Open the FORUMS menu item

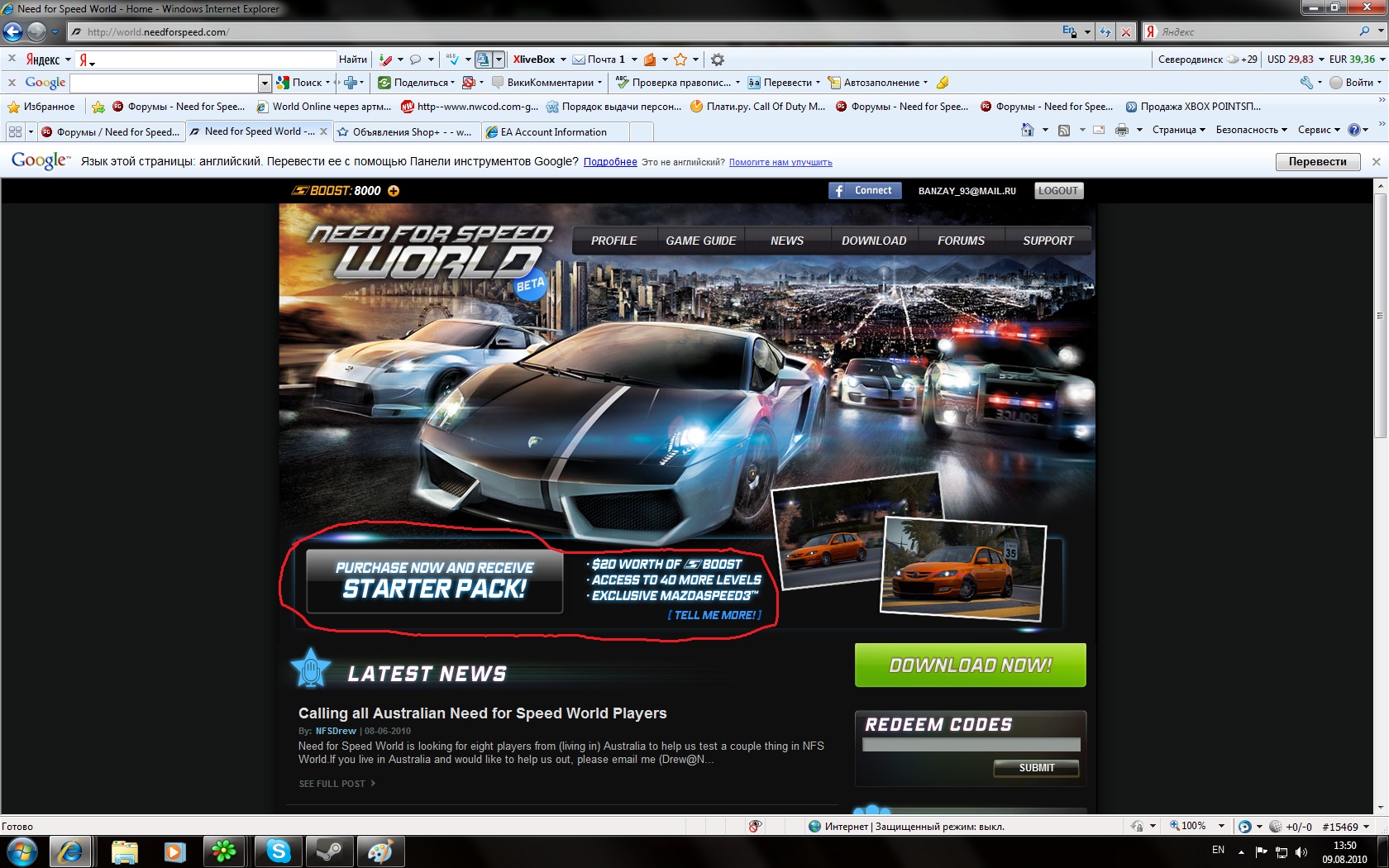(x=961, y=241)
